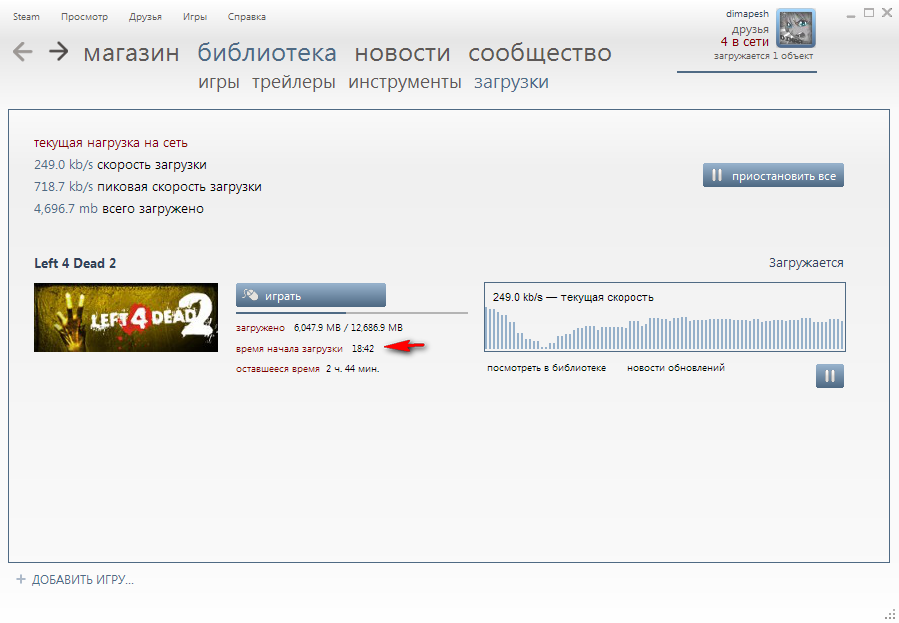
Task: Open the Steam menu
Action: coord(26,17)
